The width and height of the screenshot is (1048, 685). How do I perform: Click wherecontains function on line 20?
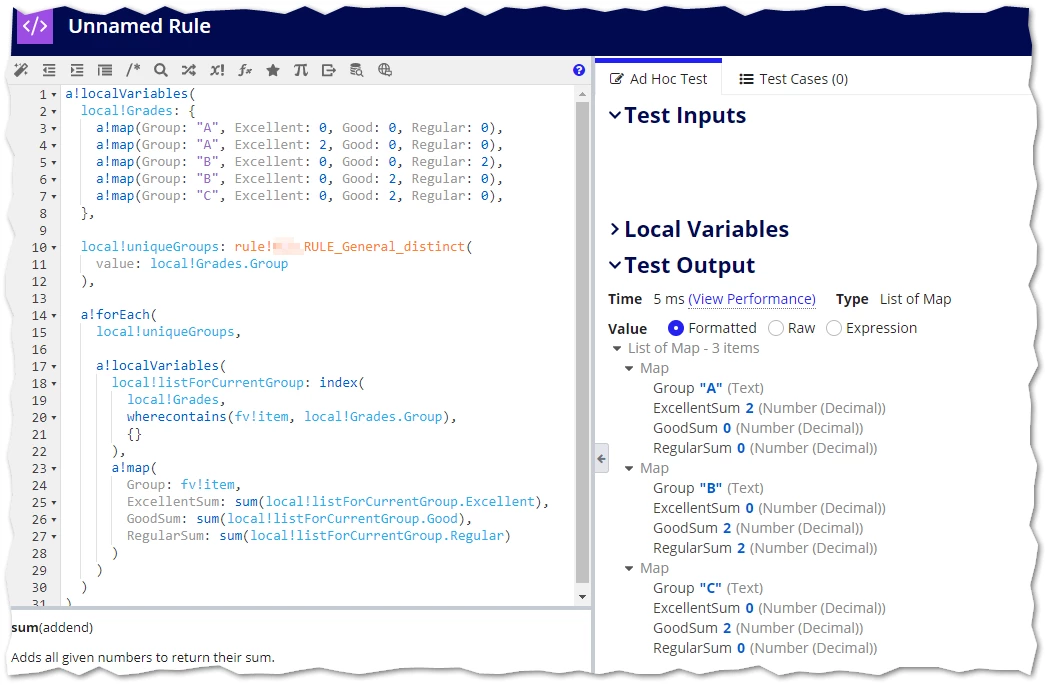[x=176, y=416]
